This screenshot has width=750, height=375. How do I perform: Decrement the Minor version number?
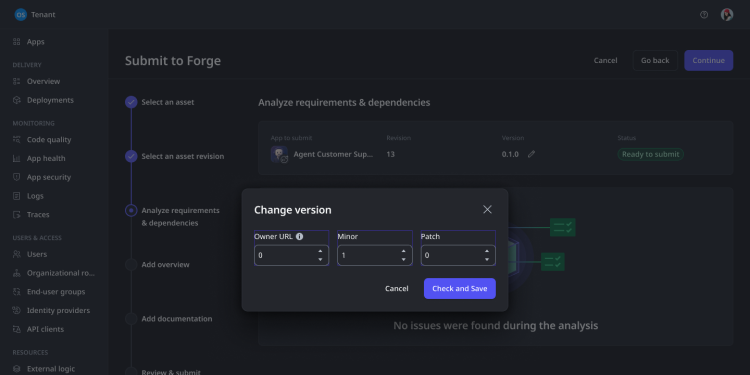[403, 259]
